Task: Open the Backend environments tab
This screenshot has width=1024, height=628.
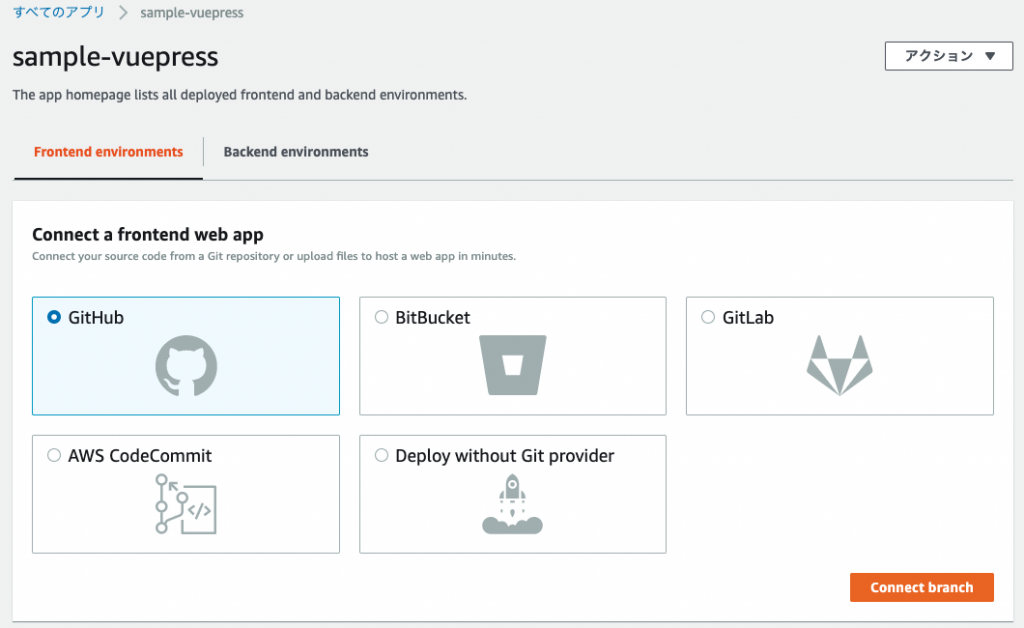Action: pos(296,152)
